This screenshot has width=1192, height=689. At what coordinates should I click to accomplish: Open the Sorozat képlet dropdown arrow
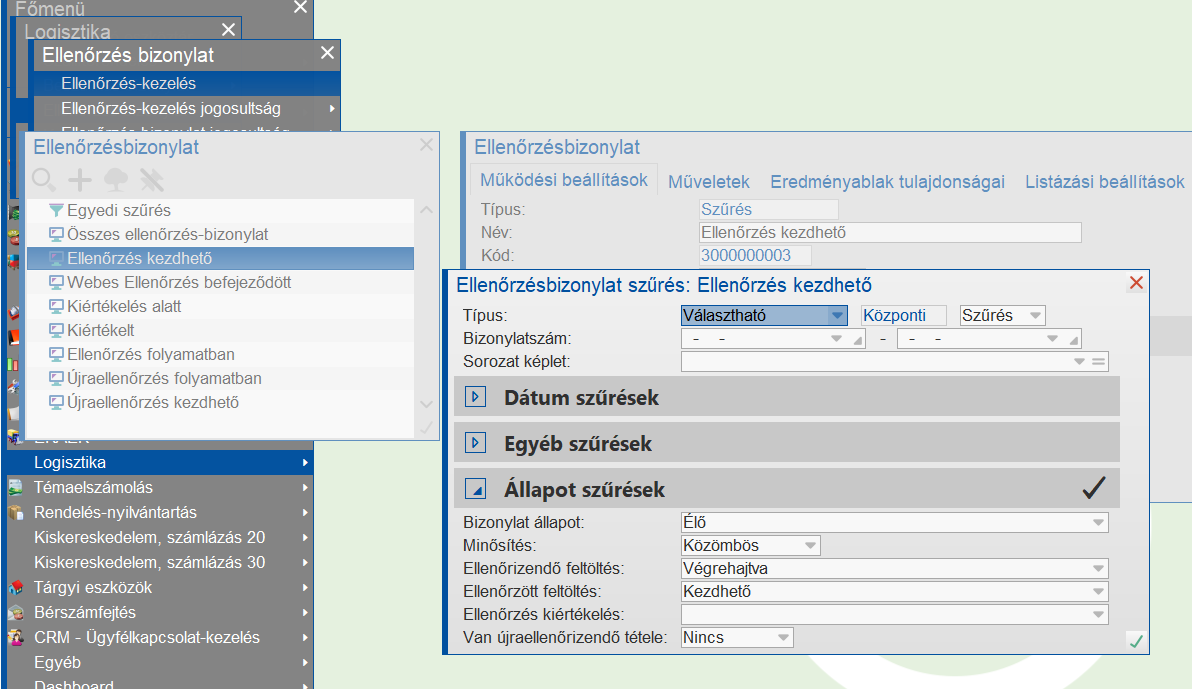(x=1079, y=362)
